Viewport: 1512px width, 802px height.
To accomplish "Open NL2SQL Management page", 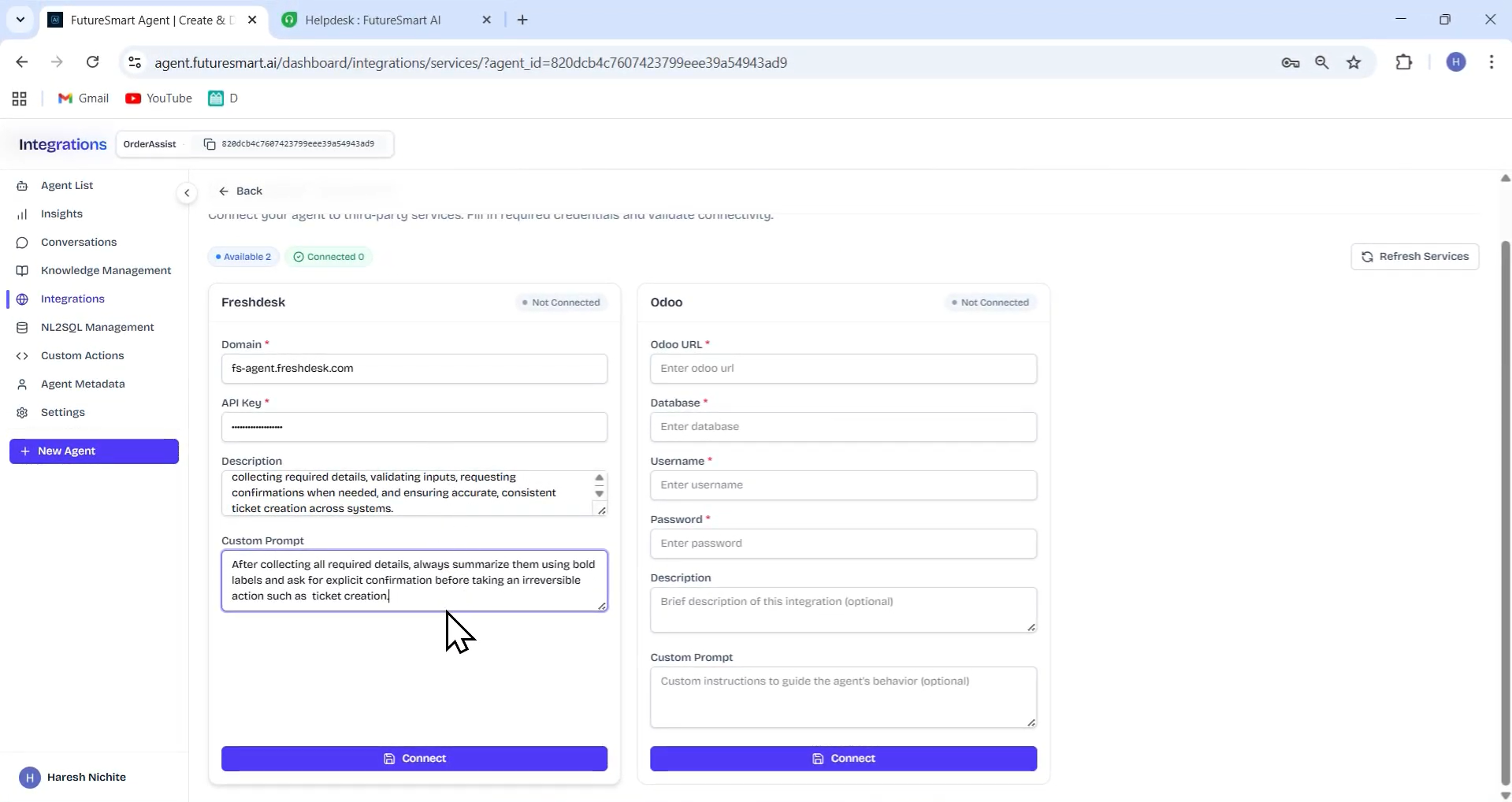I will point(97,327).
